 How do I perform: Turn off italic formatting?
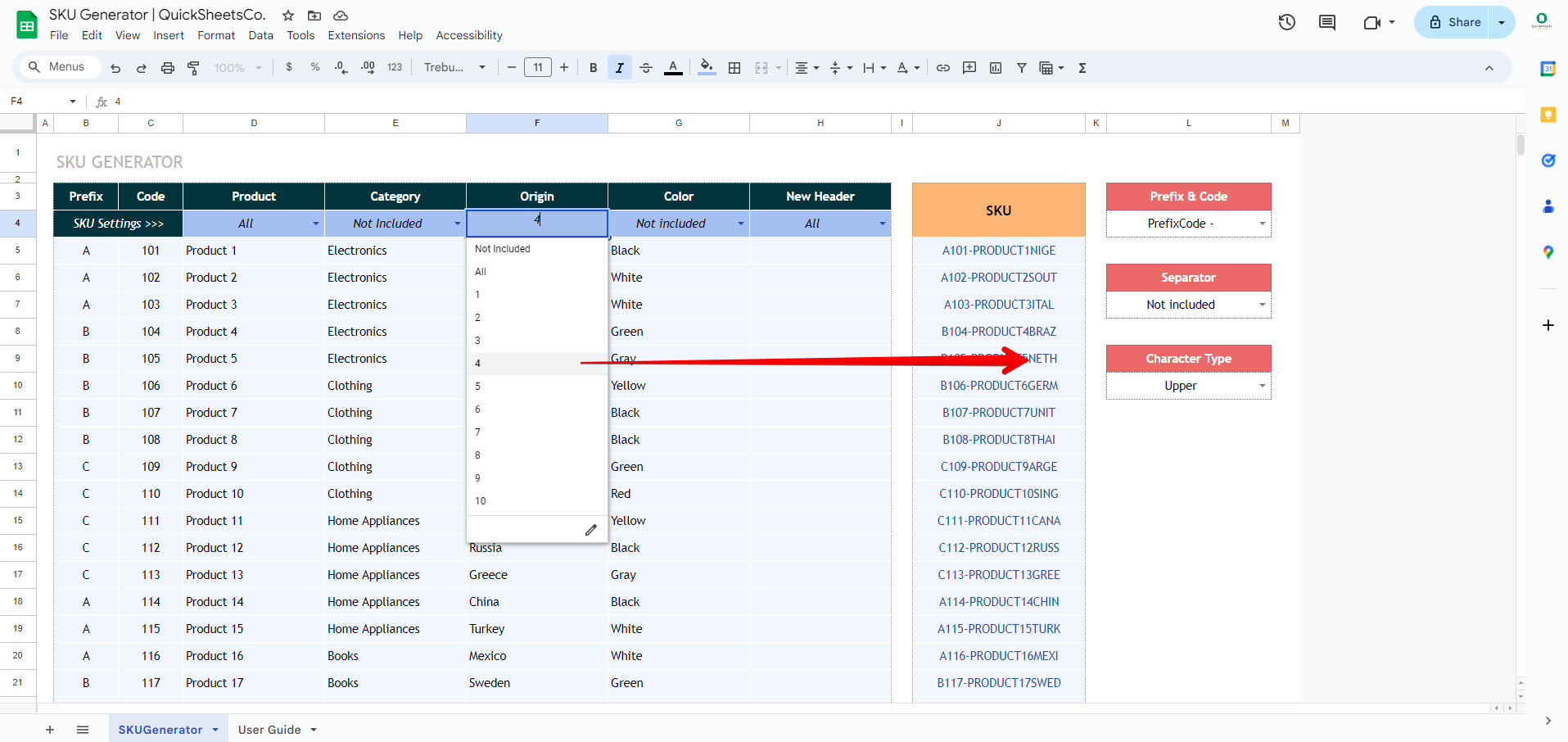620,67
